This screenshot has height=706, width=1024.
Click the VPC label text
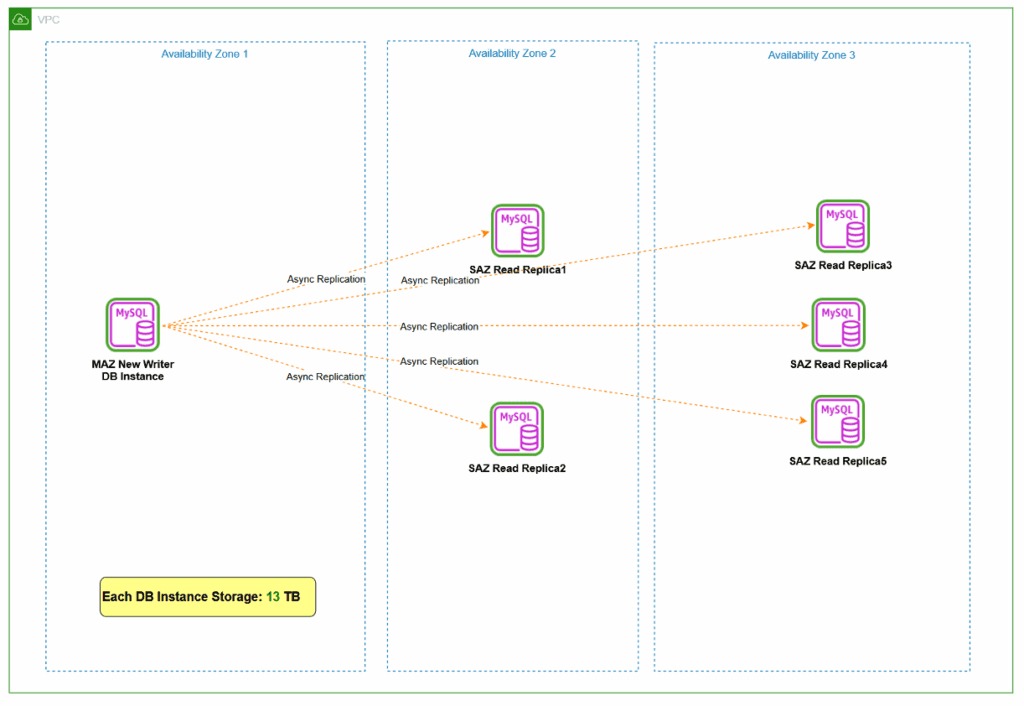click(x=48, y=20)
